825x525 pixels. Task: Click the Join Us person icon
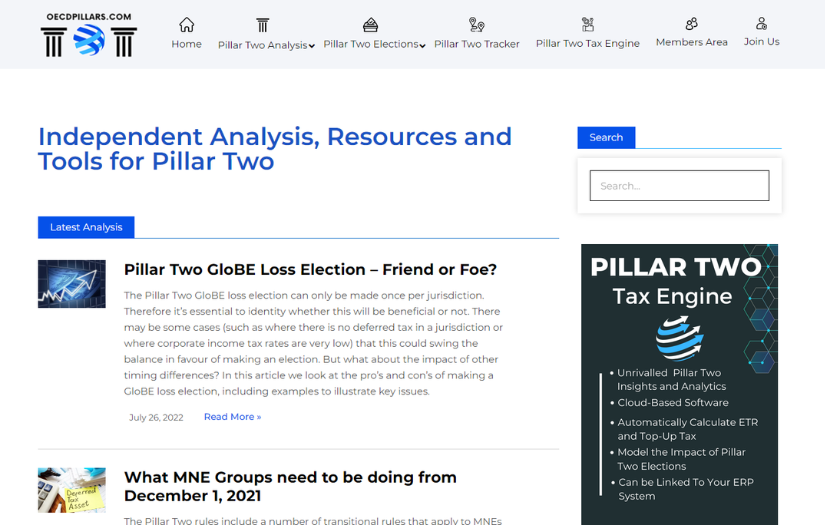coord(761,23)
